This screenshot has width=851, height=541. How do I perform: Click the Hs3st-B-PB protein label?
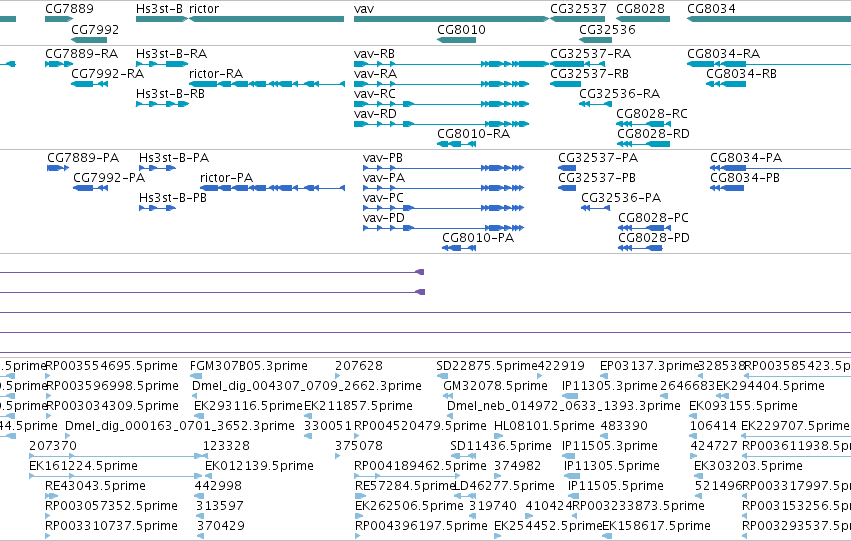(x=173, y=198)
